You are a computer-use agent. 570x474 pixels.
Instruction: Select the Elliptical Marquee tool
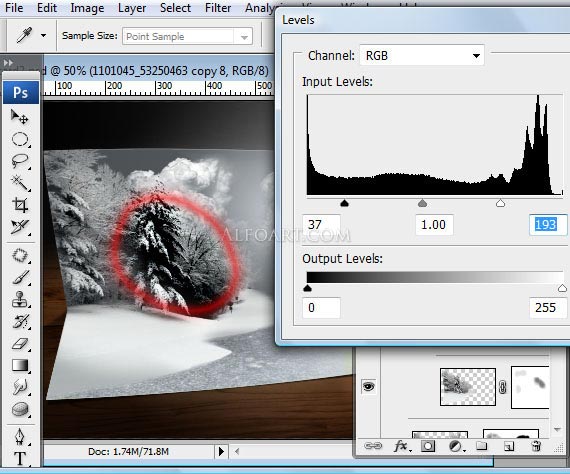click(x=20, y=139)
